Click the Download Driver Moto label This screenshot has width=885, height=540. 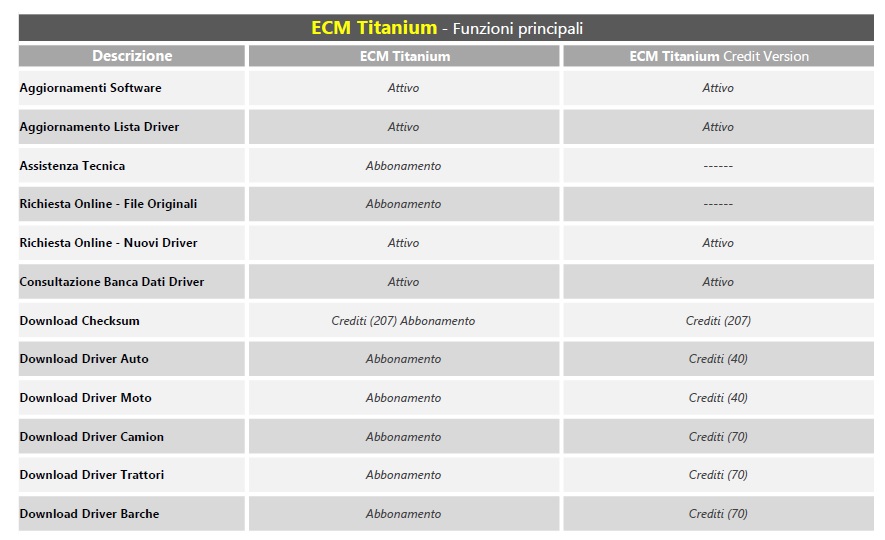pos(86,398)
